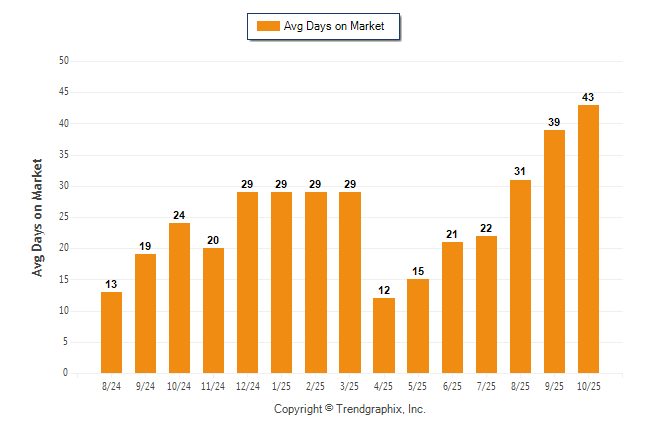This screenshot has height=434, width=646.
Task: Select the 11/24 bar with value 20
Action: click(x=214, y=310)
